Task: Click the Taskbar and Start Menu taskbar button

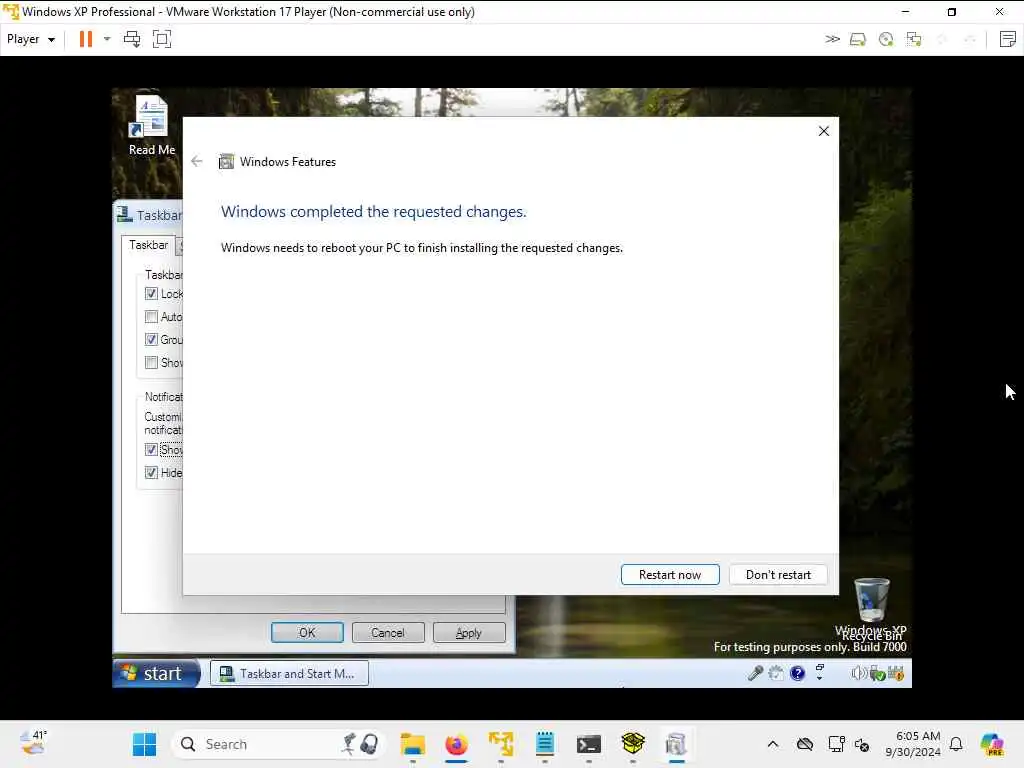Action: [x=289, y=673]
